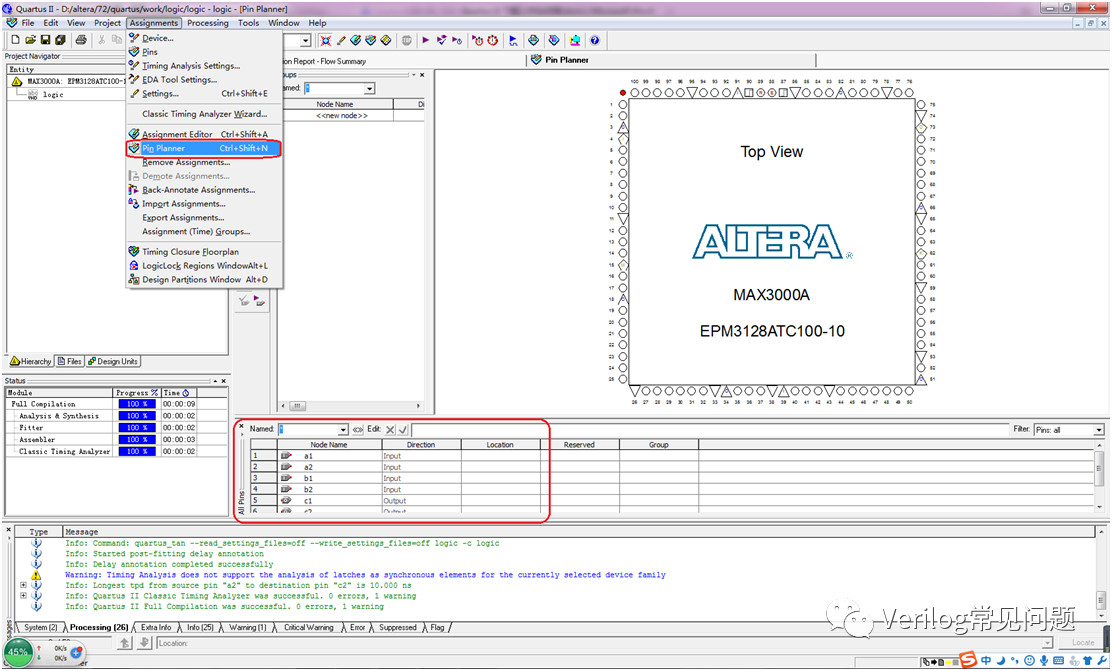Choose Assignment Editor from Assignments menu

tap(204, 134)
